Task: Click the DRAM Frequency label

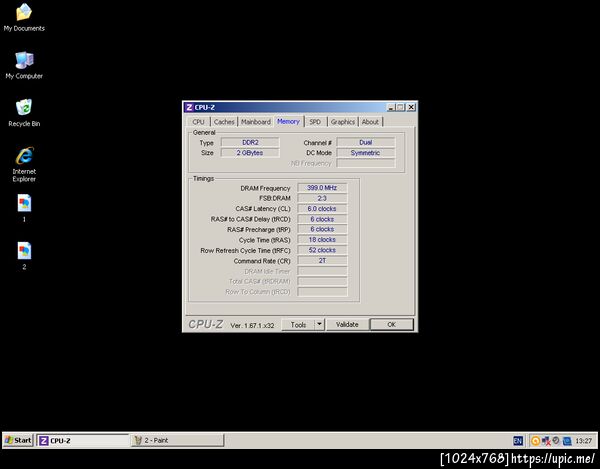Action: click(x=265, y=188)
